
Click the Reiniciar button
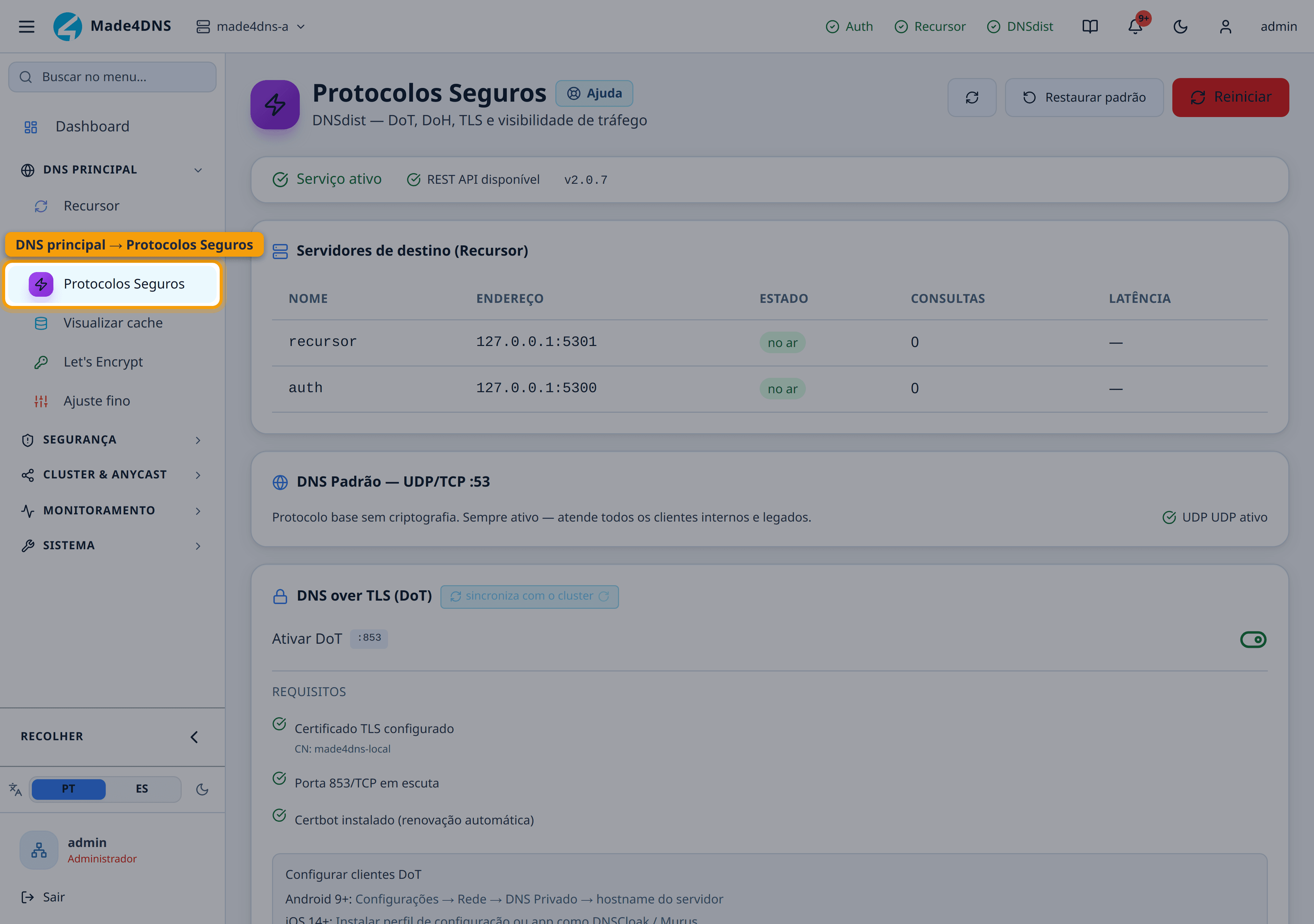pos(1231,97)
